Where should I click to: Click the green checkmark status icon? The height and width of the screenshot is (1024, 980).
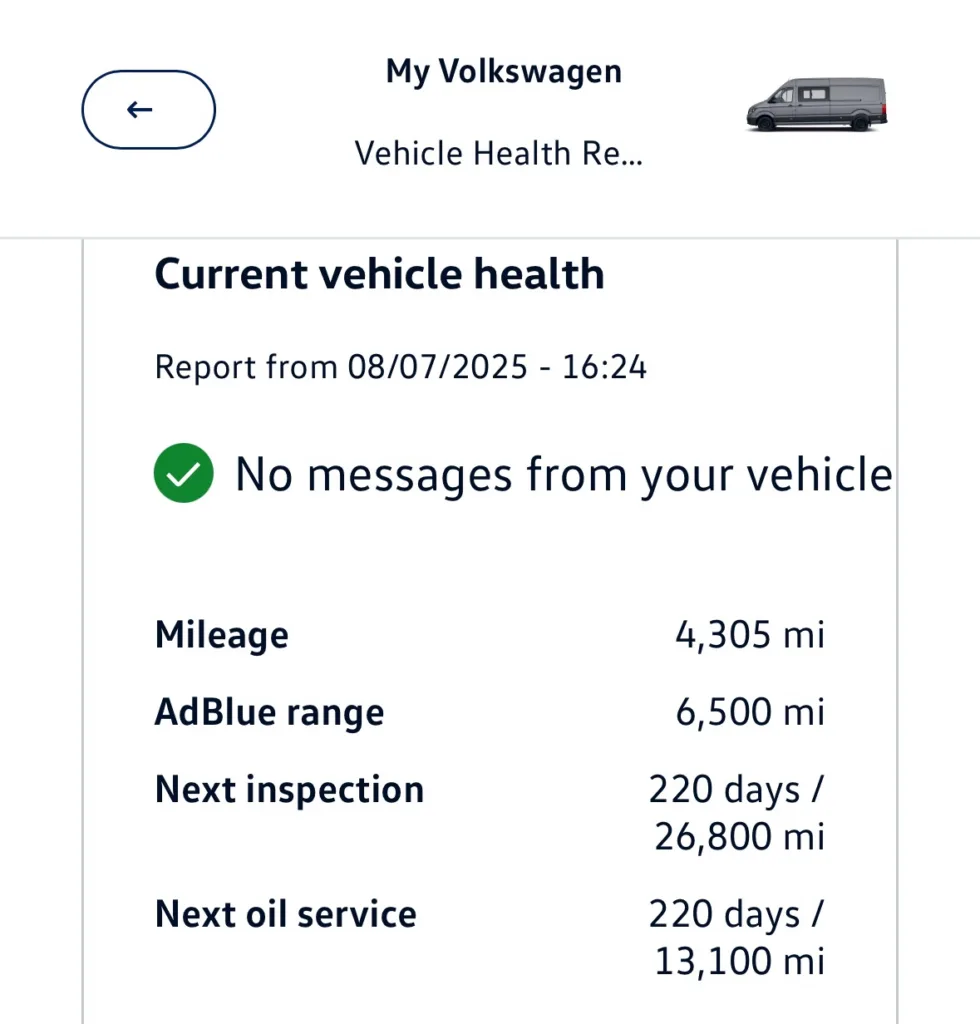(183, 473)
